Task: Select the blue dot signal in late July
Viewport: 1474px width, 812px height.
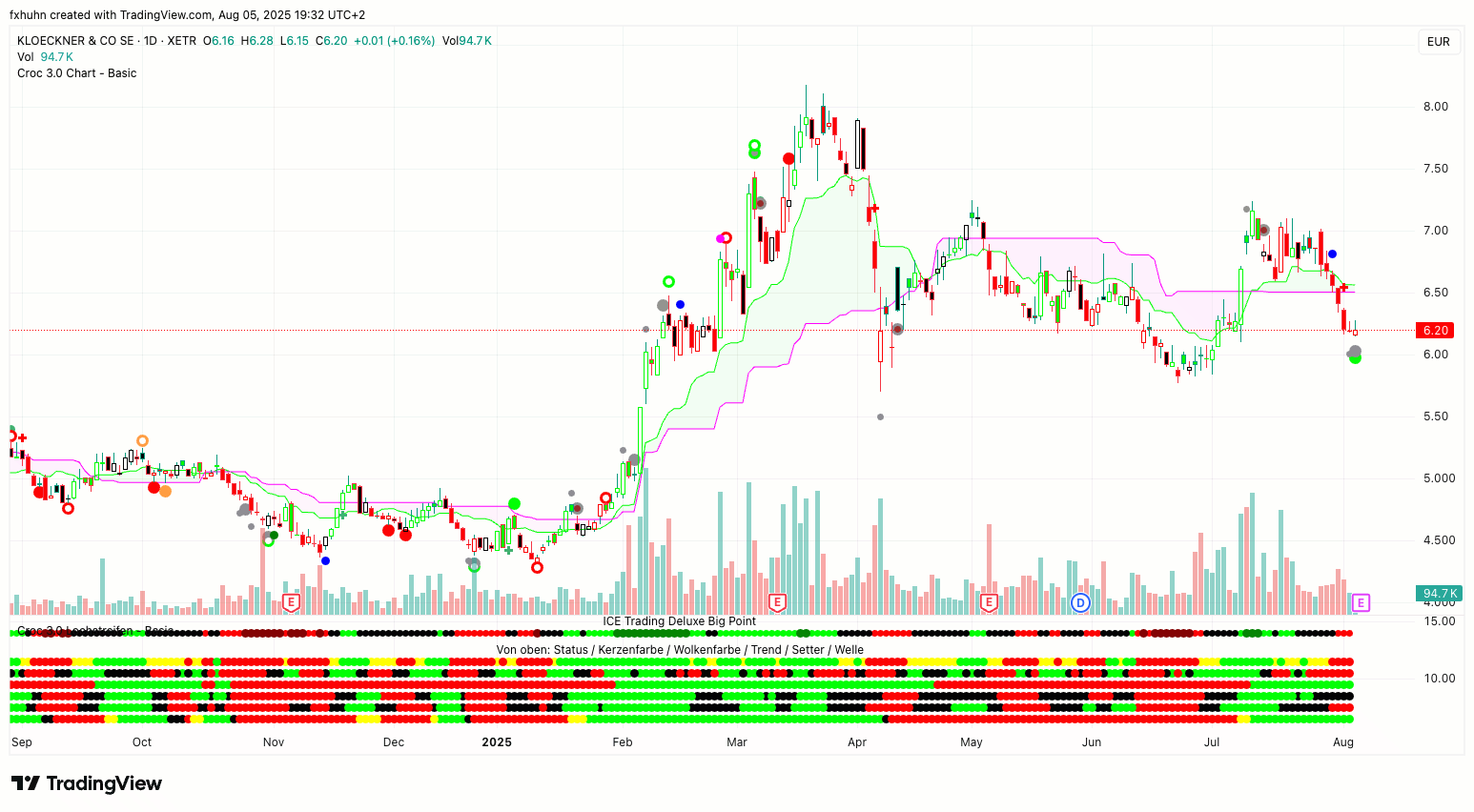Action: pos(1332,254)
